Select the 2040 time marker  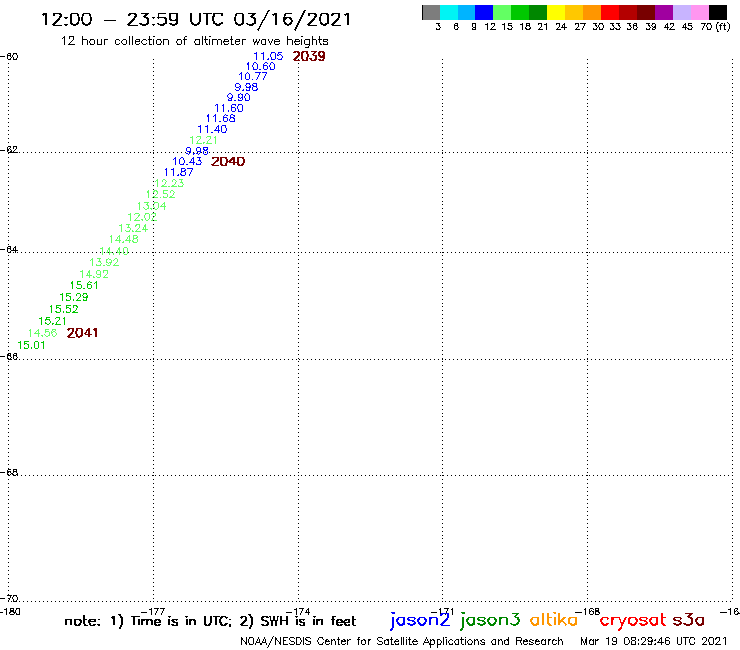228,161
